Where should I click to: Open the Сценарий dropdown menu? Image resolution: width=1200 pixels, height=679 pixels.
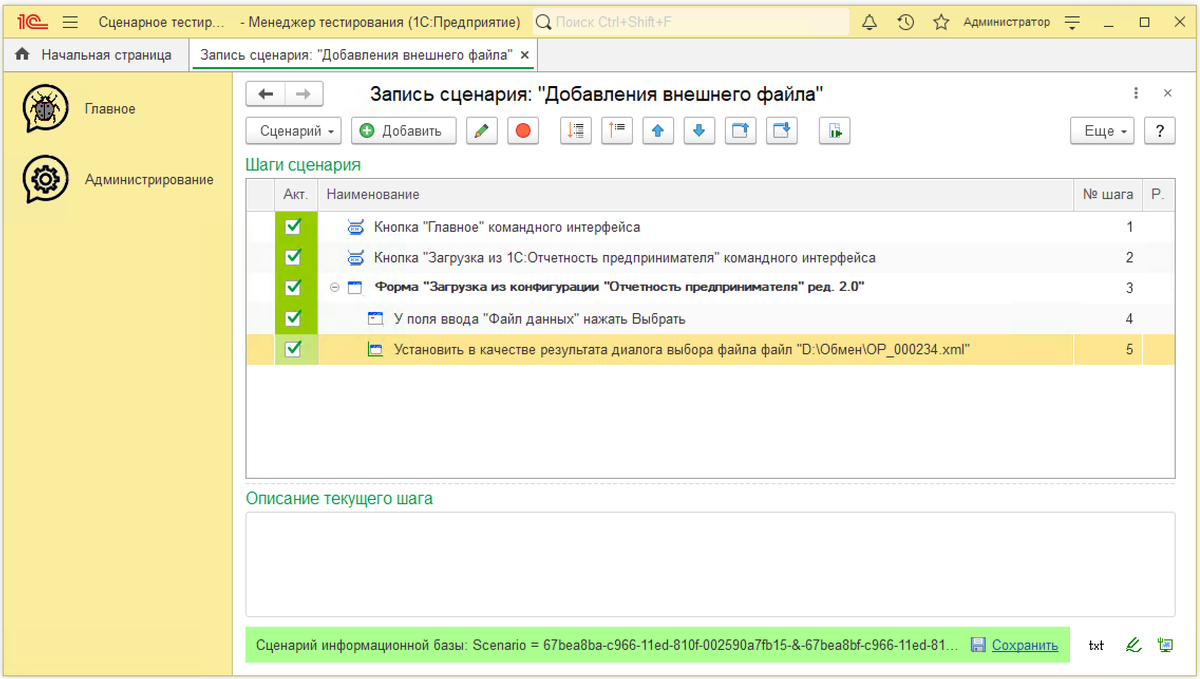tap(294, 130)
